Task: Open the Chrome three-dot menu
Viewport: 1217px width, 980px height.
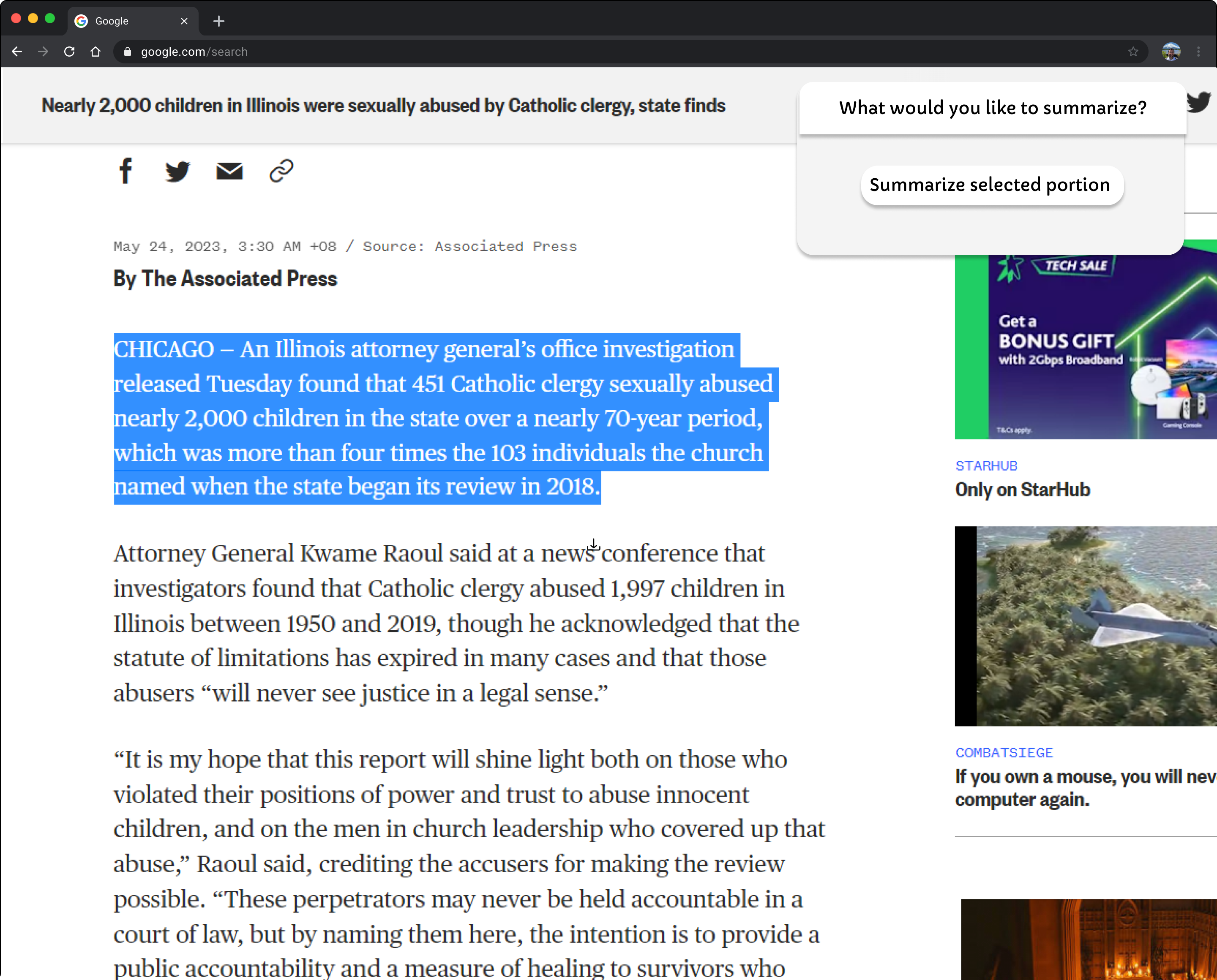Action: (x=1198, y=52)
